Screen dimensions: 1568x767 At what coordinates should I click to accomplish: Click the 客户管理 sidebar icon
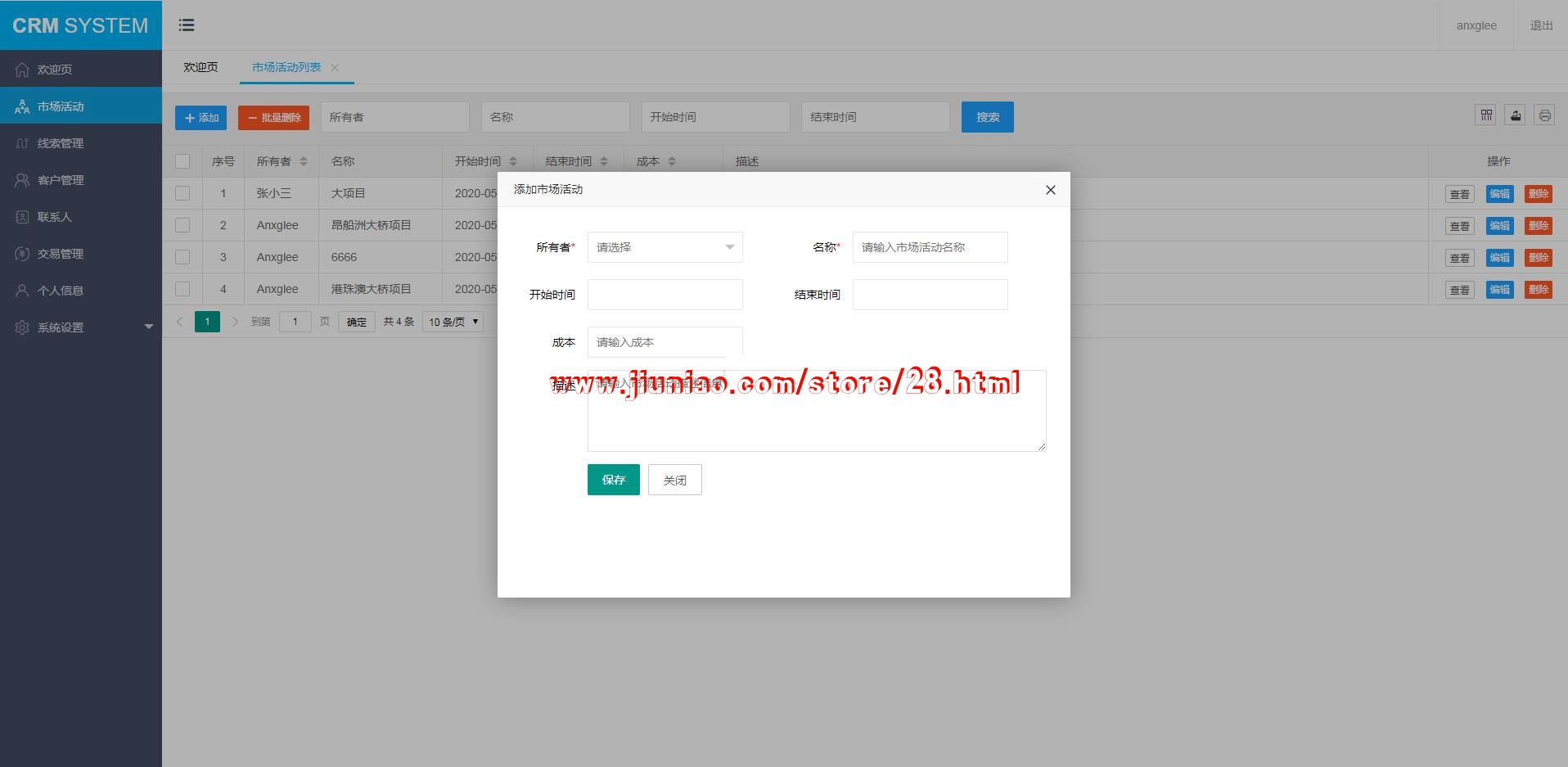click(x=22, y=180)
